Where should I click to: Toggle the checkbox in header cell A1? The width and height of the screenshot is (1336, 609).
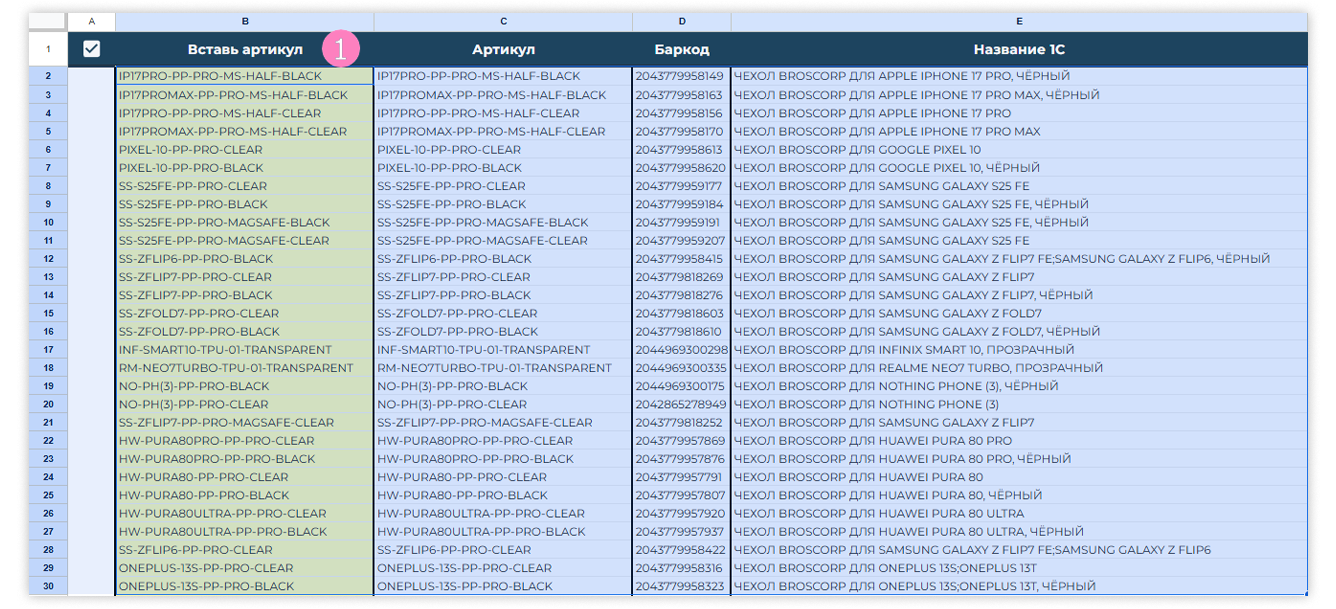click(x=91, y=49)
